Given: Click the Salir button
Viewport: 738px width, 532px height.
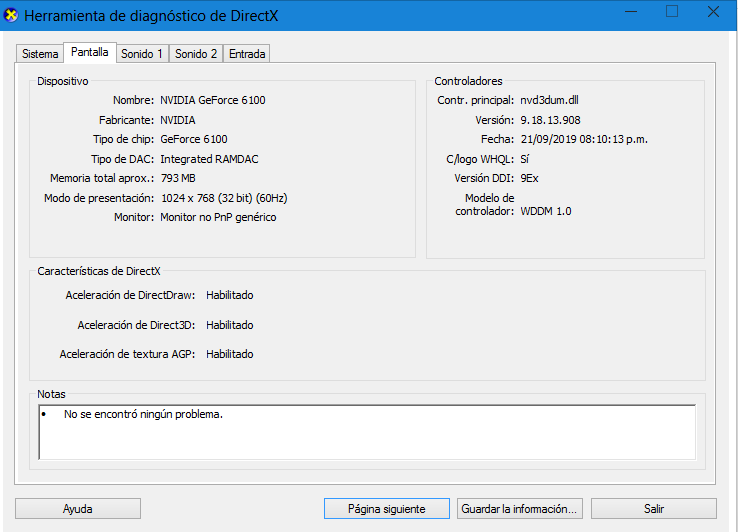Looking at the screenshot, I should point(654,509).
